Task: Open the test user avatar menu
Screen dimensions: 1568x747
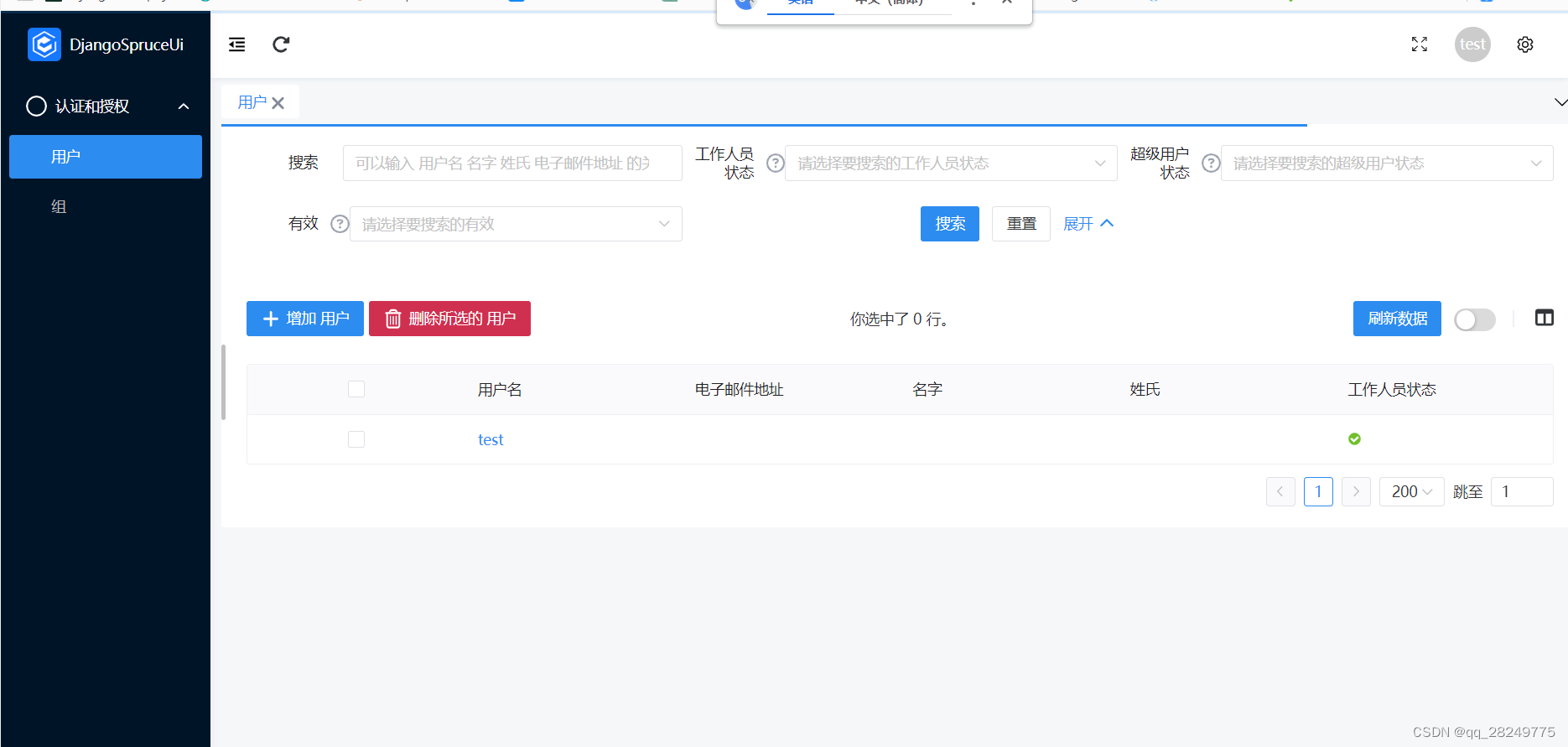Action: click(1472, 44)
